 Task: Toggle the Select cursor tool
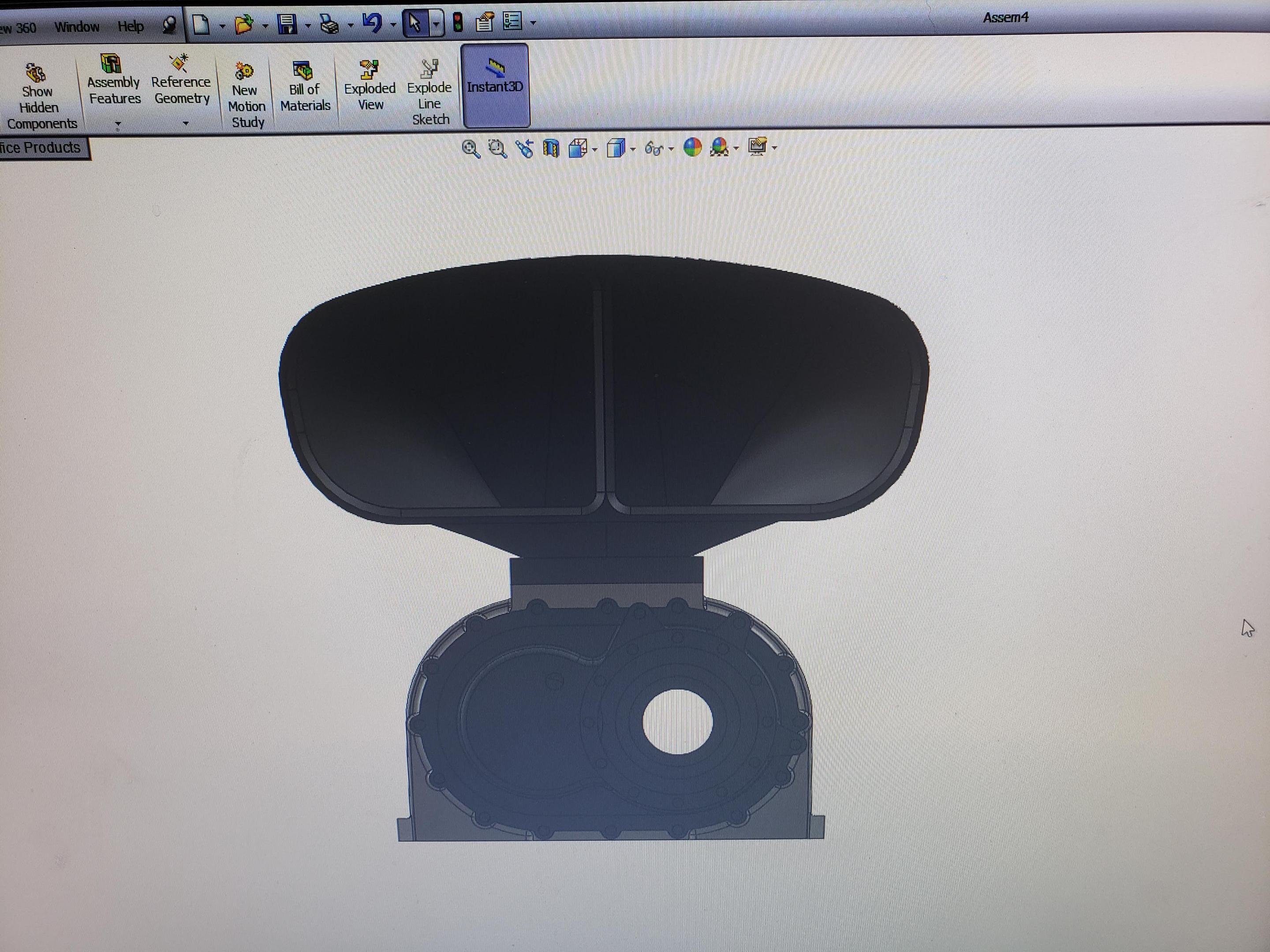415,23
